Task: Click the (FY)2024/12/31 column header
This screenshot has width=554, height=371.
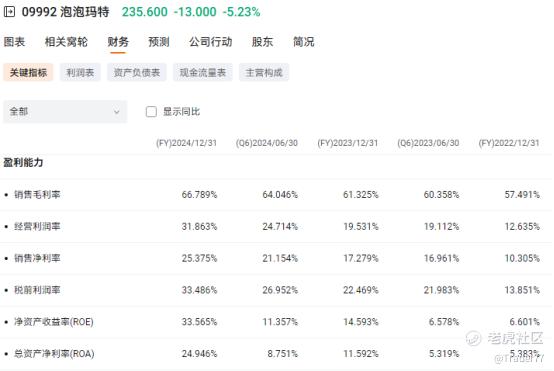Action: (x=187, y=143)
